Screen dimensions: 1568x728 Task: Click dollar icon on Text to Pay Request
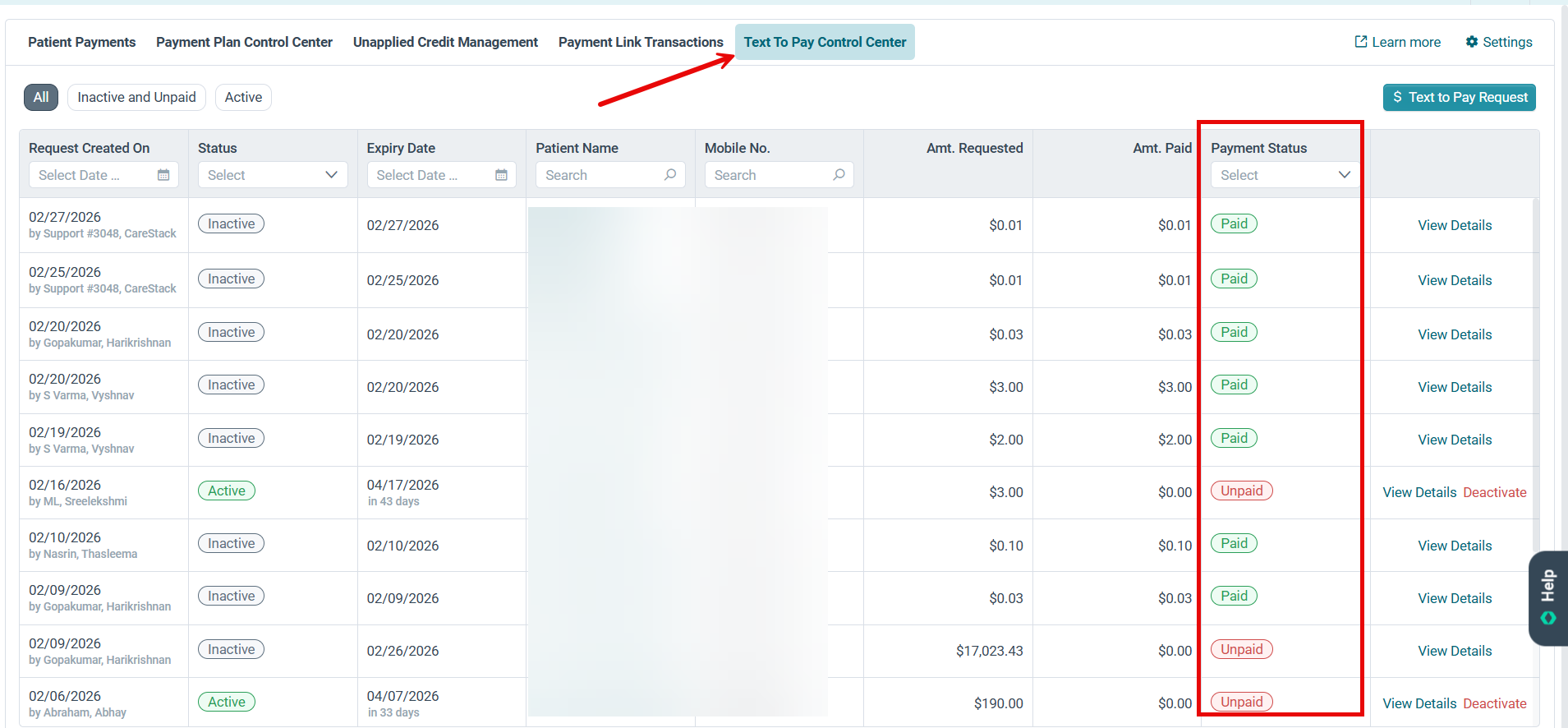1398,97
